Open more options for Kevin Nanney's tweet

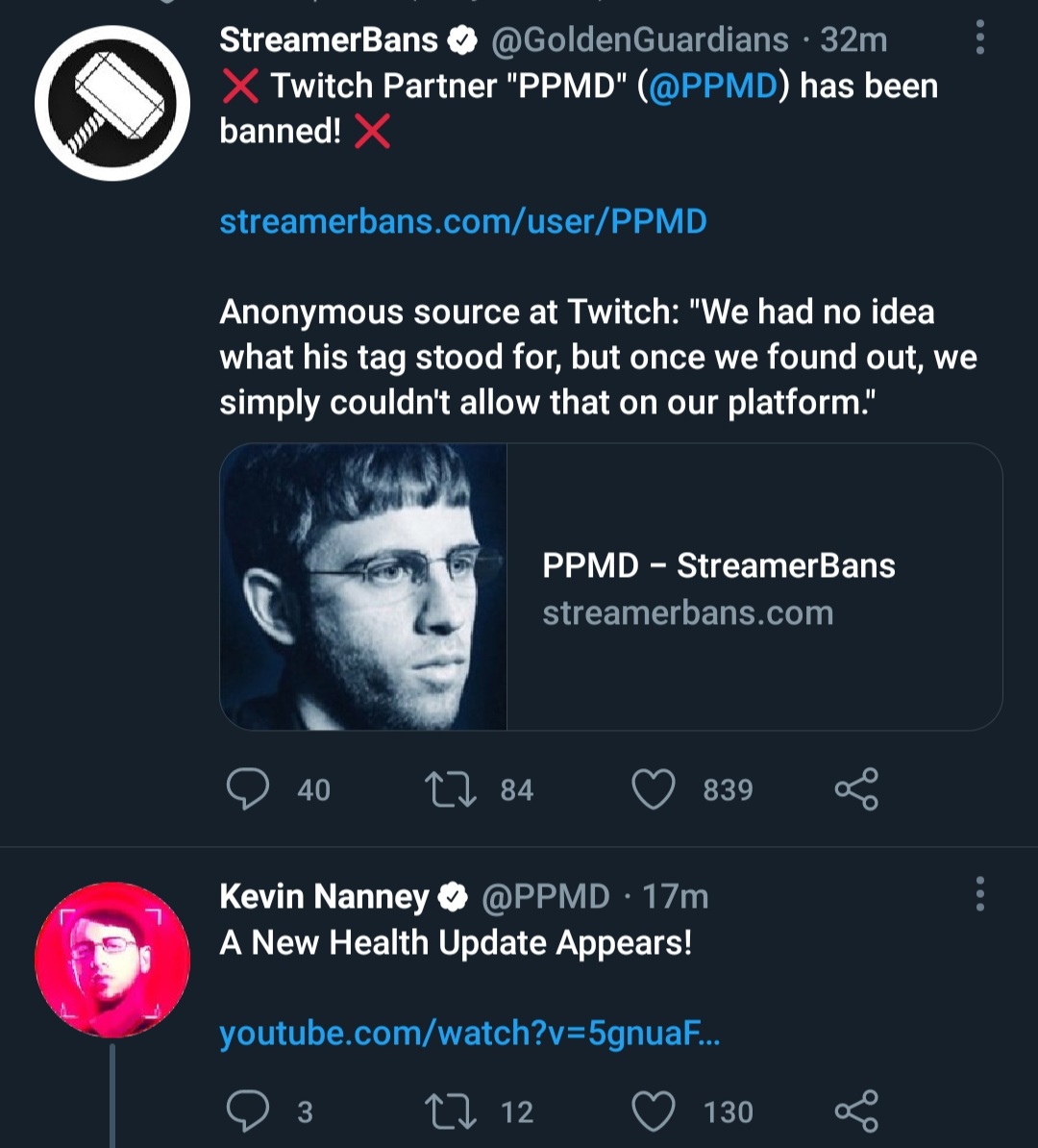(979, 894)
